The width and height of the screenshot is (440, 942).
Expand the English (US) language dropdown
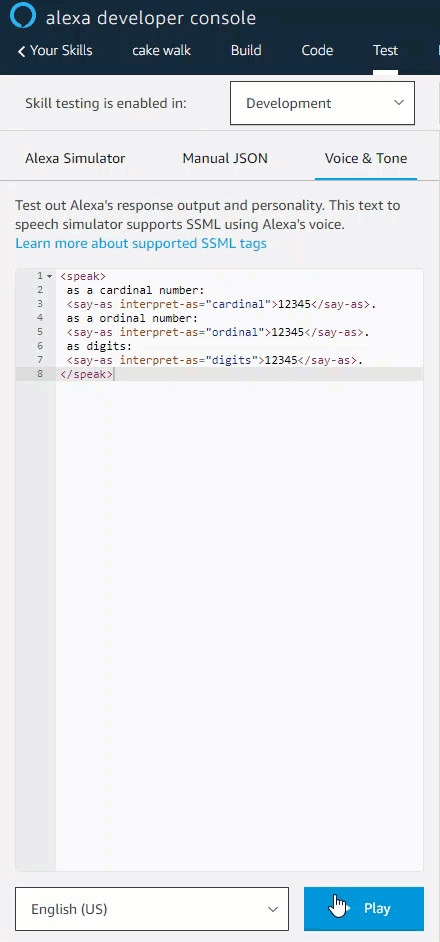(x=151, y=909)
